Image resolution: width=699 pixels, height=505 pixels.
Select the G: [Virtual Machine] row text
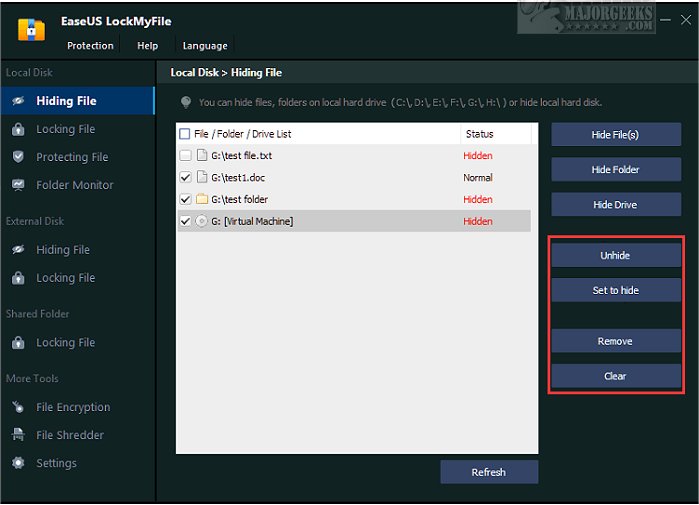tap(252, 221)
